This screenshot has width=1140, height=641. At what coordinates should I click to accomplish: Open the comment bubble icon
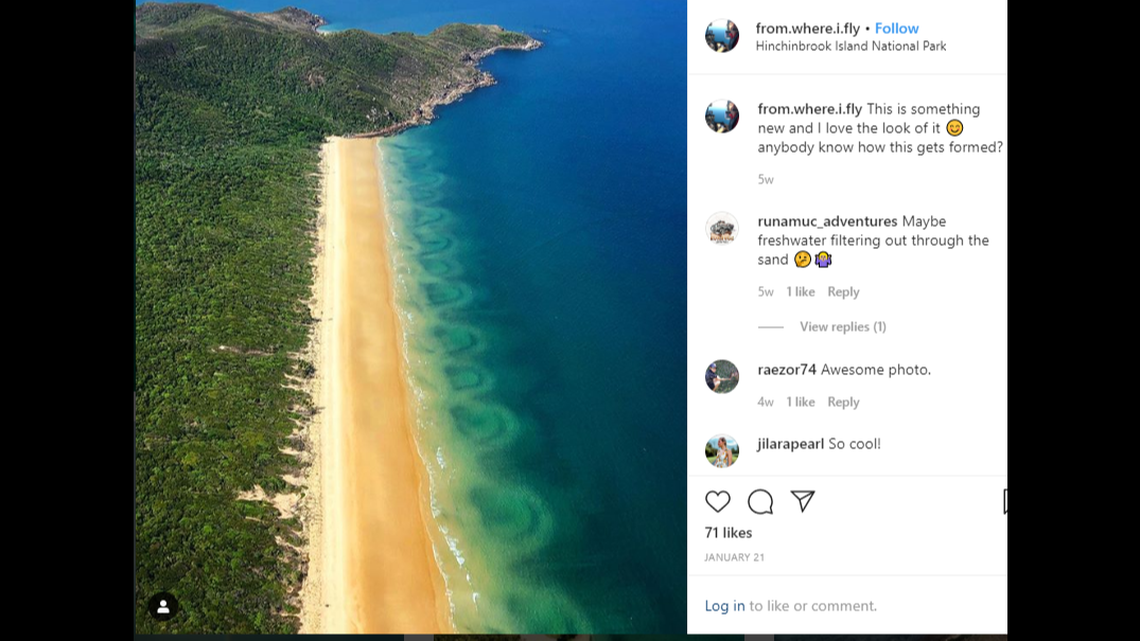click(760, 501)
